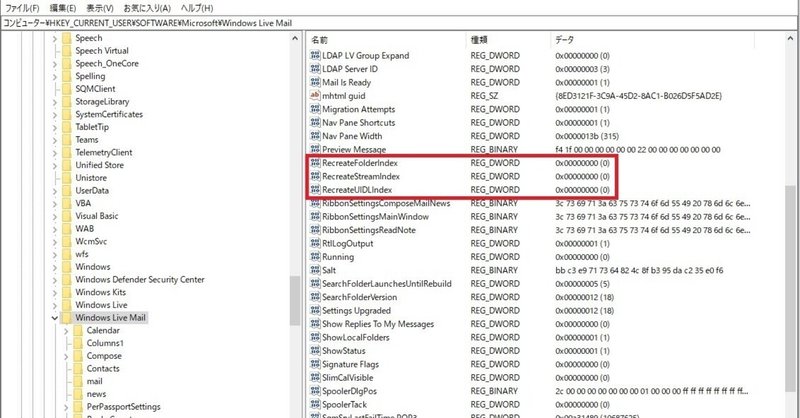
Task: Select the RibbonSettingsMainWindow value name
Action: tap(375, 216)
